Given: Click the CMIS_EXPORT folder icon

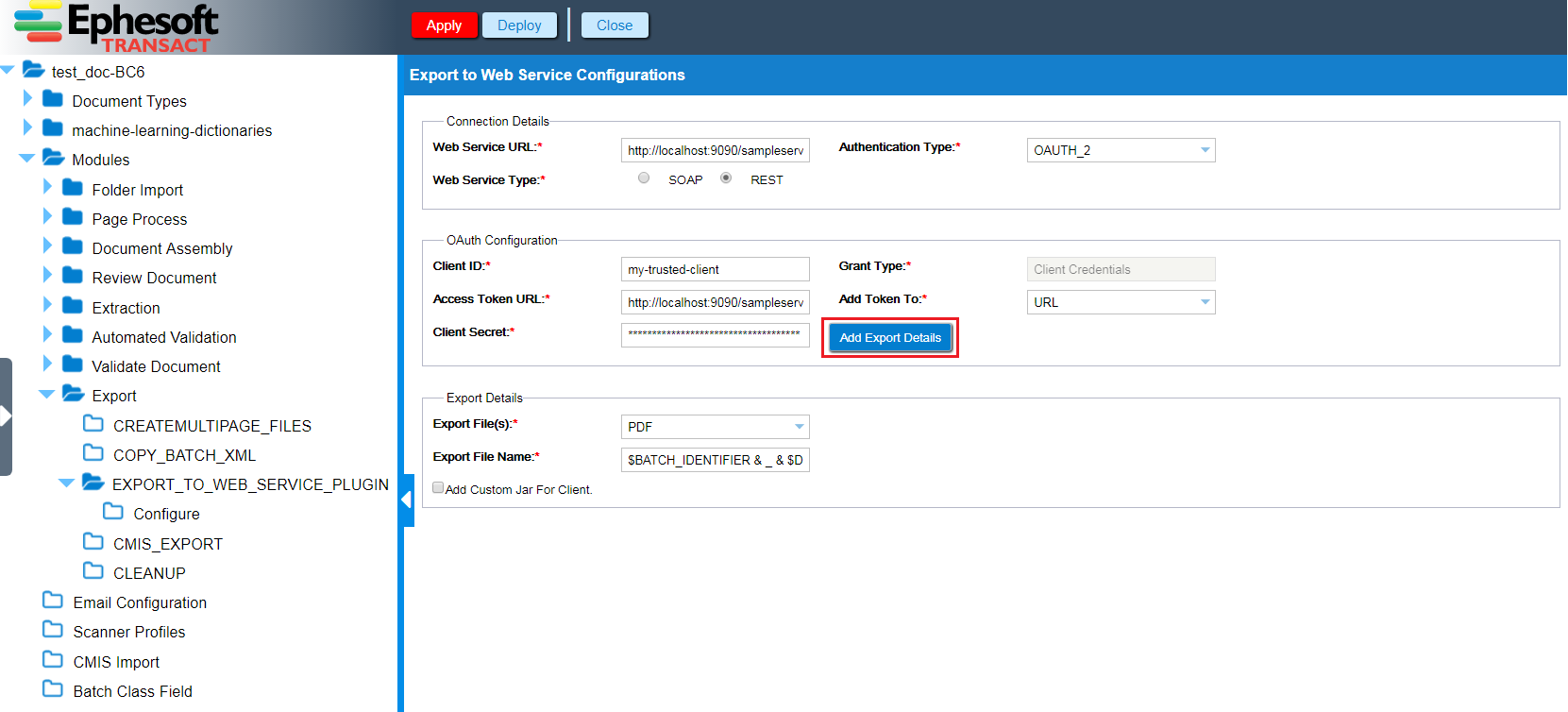Looking at the screenshot, I should pos(93,542).
